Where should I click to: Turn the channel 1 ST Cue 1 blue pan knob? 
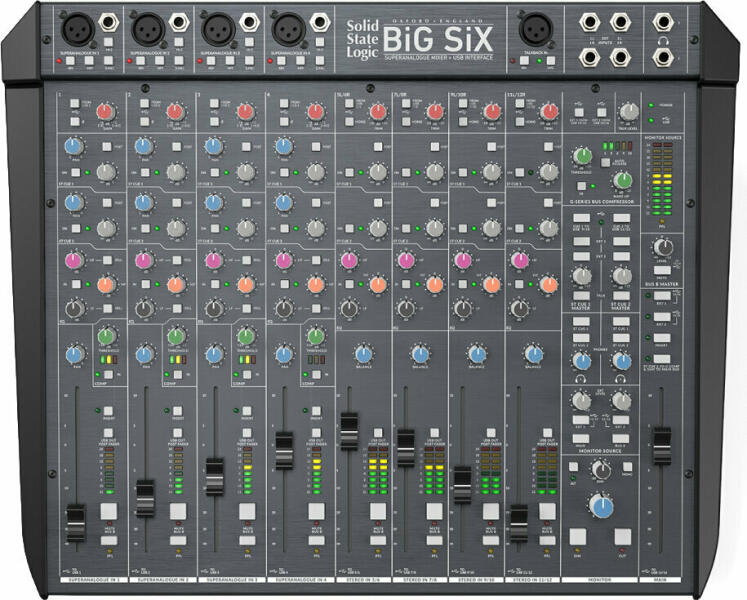pyautogui.click(x=74, y=147)
